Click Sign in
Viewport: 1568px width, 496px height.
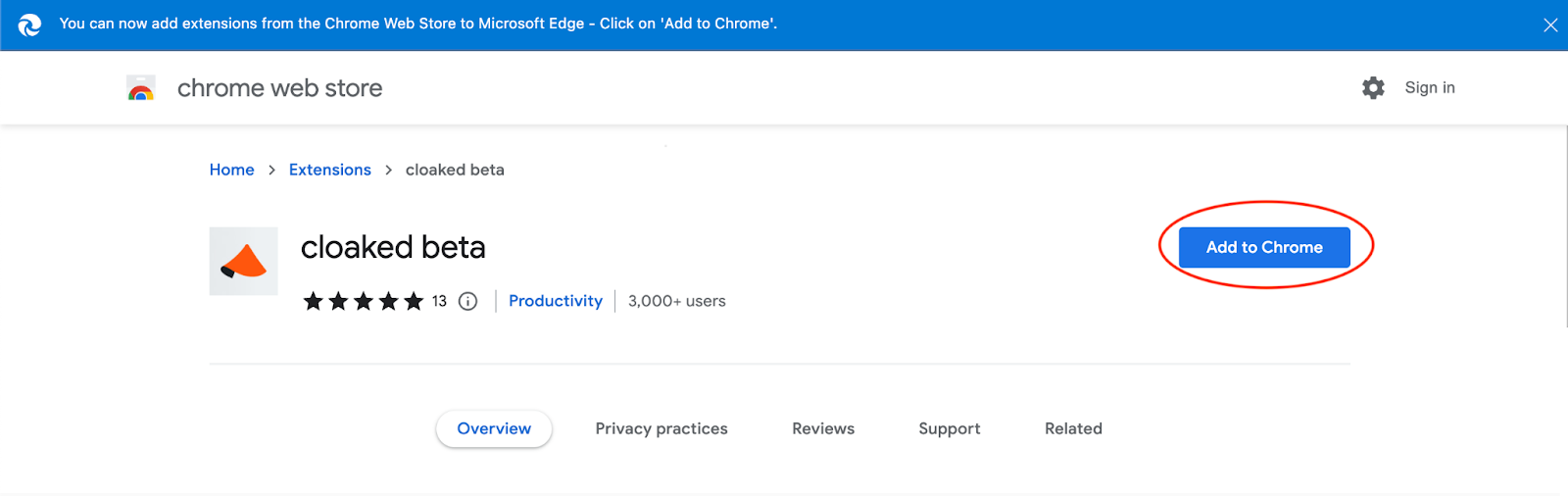point(1430,87)
